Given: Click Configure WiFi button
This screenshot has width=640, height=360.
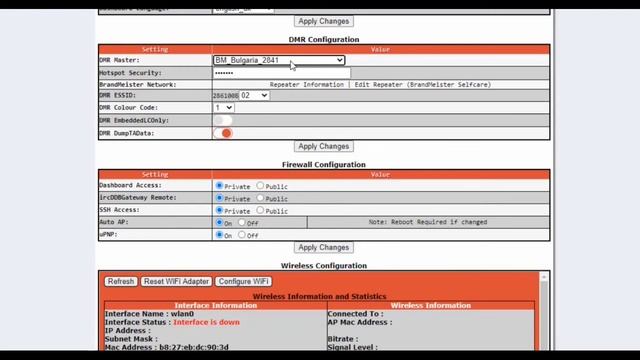Looking at the screenshot, I should pyautogui.click(x=243, y=282).
